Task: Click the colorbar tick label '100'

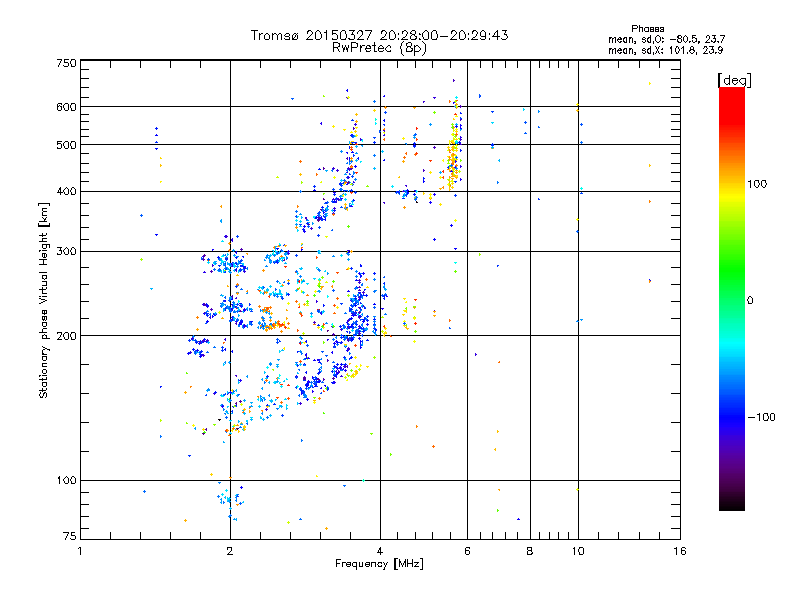Action: [x=757, y=184]
